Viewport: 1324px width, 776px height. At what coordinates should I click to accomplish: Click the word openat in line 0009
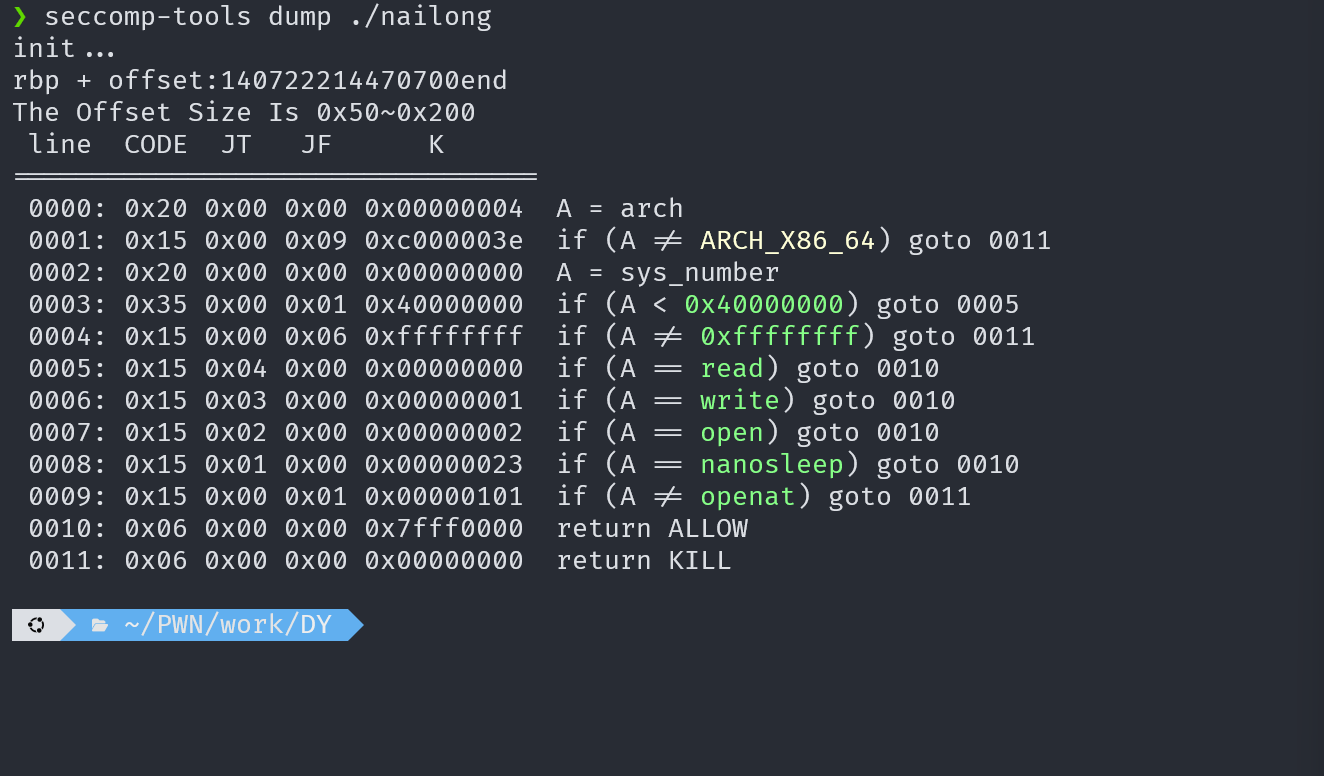(x=748, y=496)
